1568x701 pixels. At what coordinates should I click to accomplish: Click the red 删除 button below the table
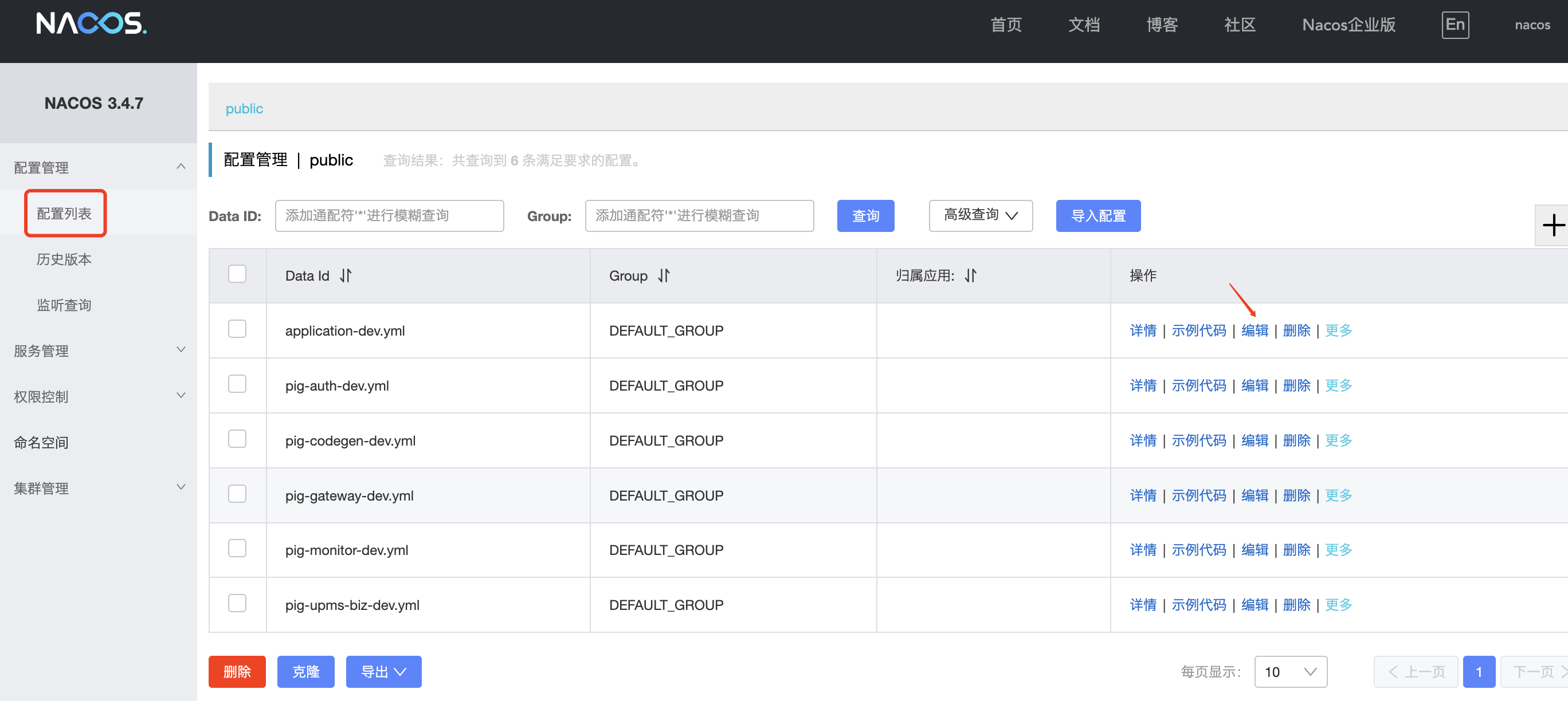point(237,672)
